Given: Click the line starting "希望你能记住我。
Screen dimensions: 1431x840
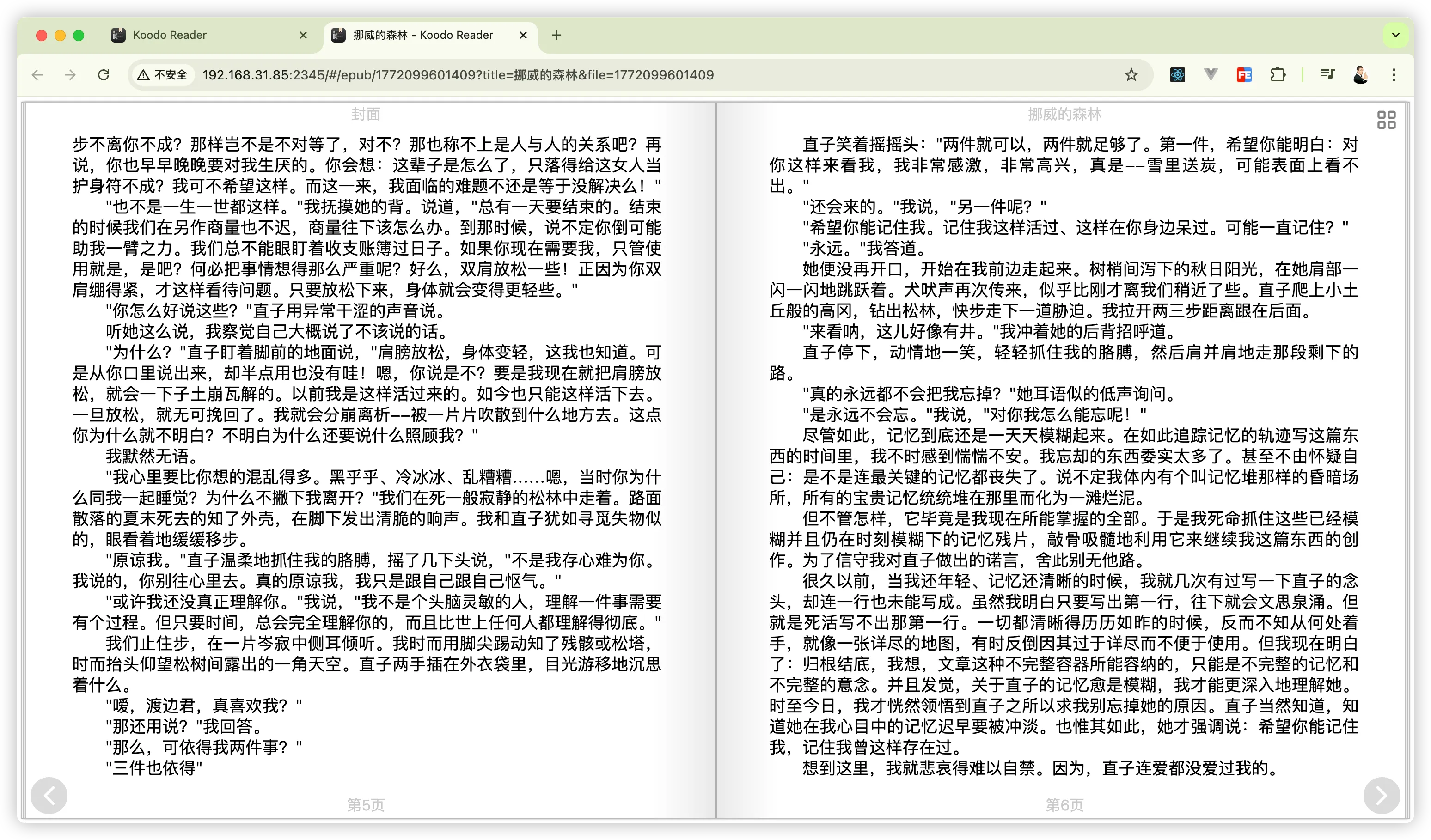Looking at the screenshot, I should 1076,228.
